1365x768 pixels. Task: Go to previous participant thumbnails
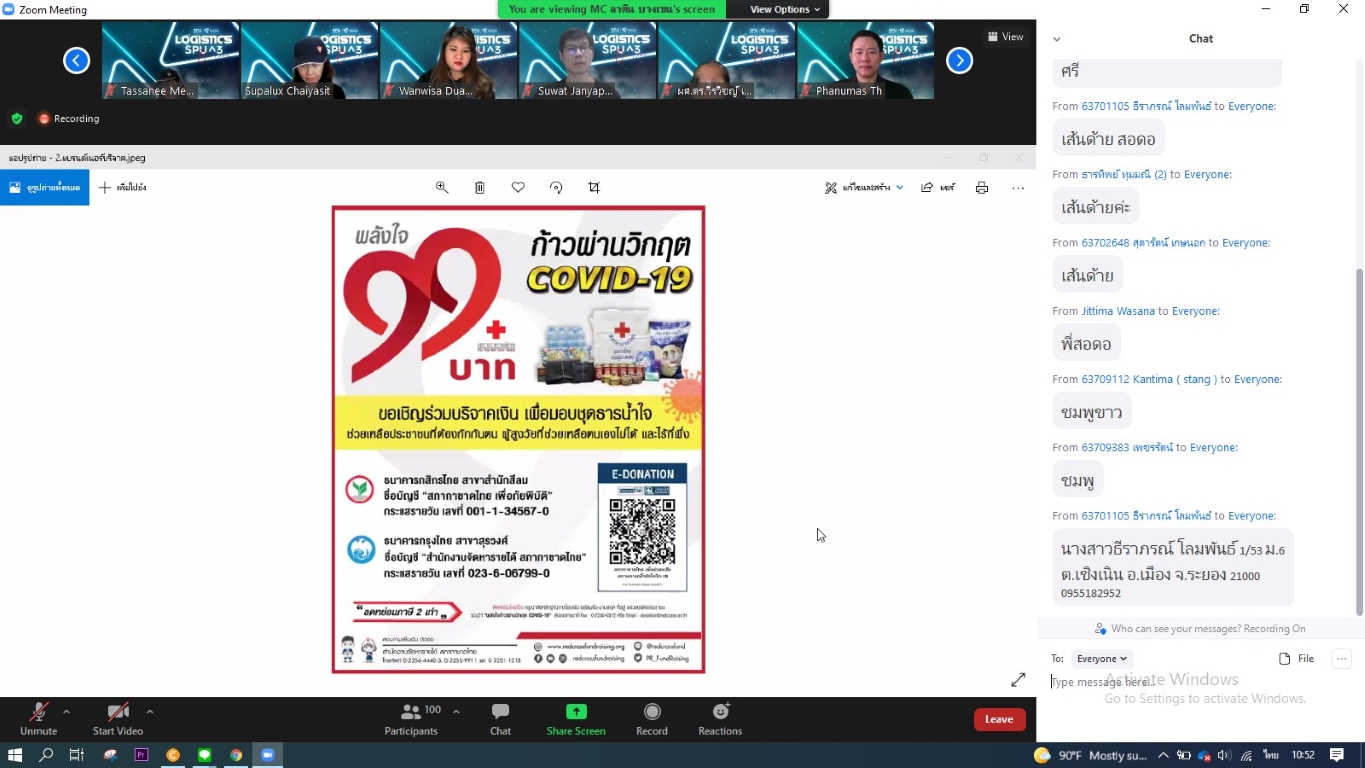point(77,61)
